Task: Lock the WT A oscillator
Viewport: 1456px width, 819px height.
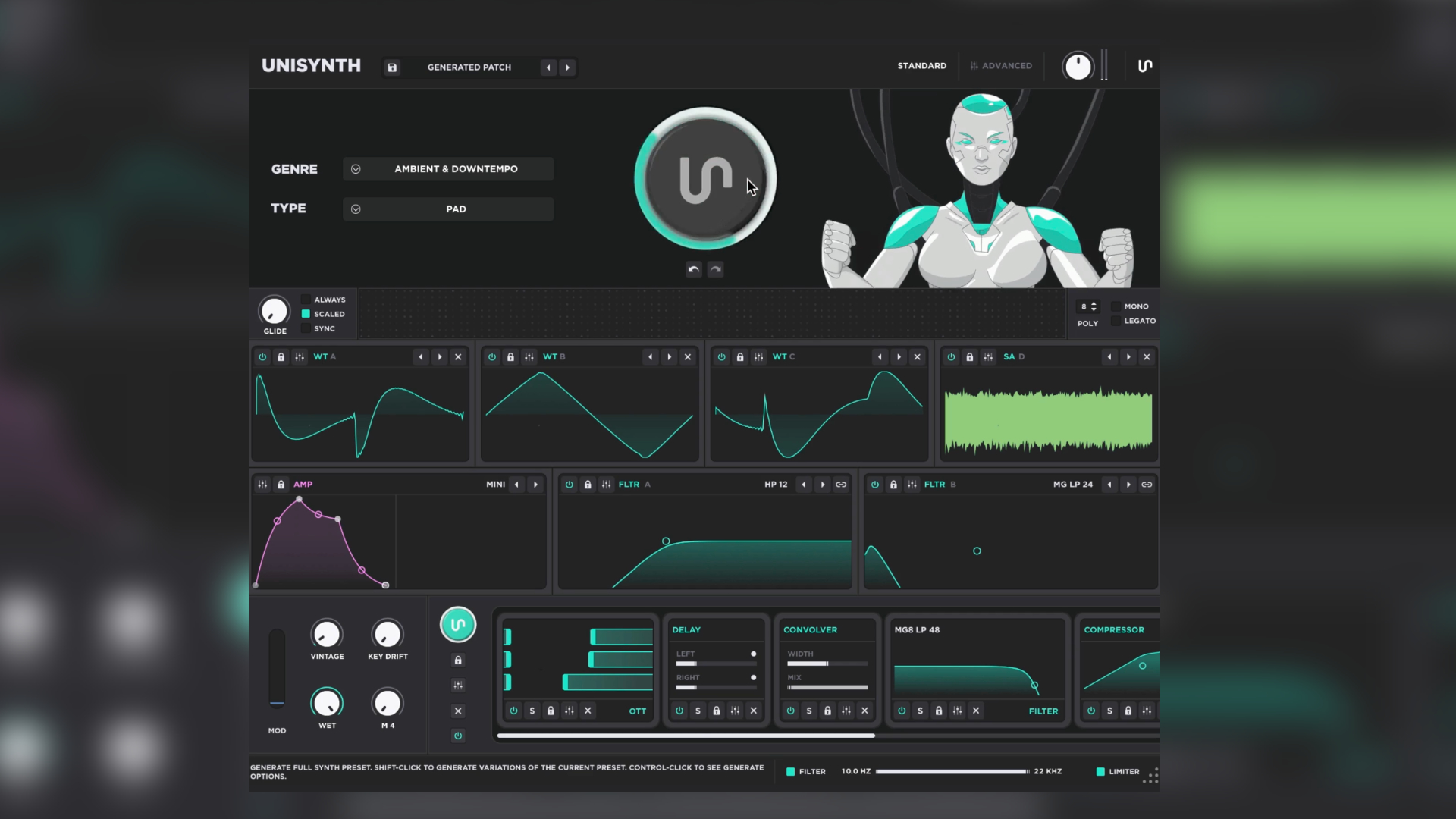Action: pyautogui.click(x=281, y=357)
